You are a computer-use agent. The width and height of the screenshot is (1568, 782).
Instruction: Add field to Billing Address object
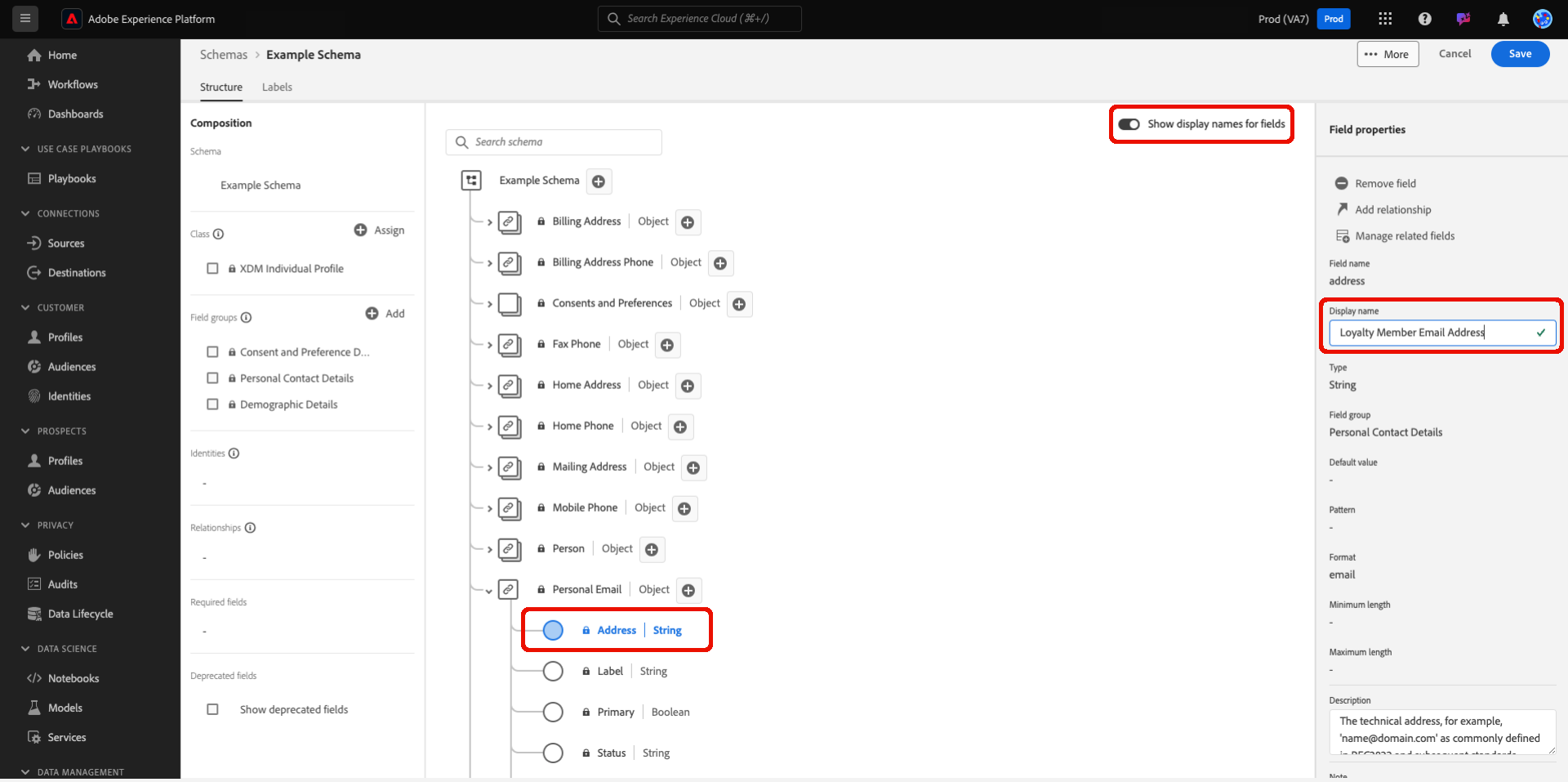pos(688,222)
